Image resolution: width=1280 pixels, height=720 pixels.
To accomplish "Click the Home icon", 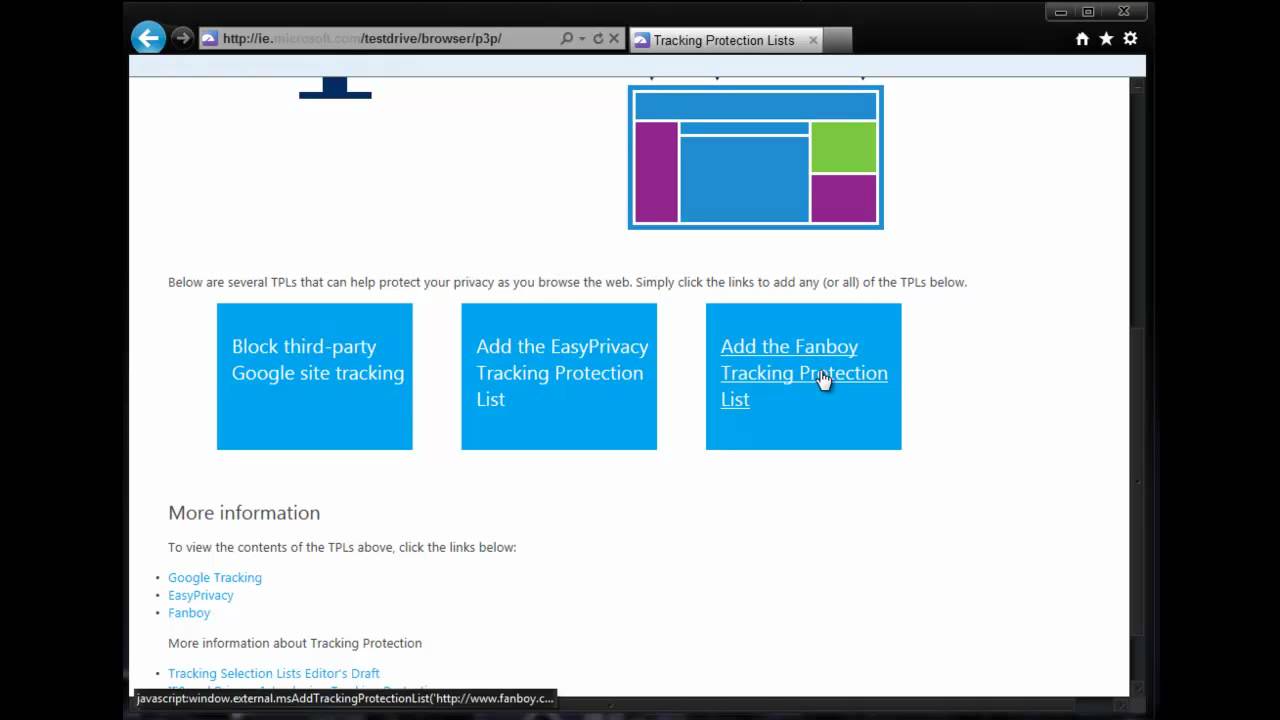I will click(x=1082, y=38).
